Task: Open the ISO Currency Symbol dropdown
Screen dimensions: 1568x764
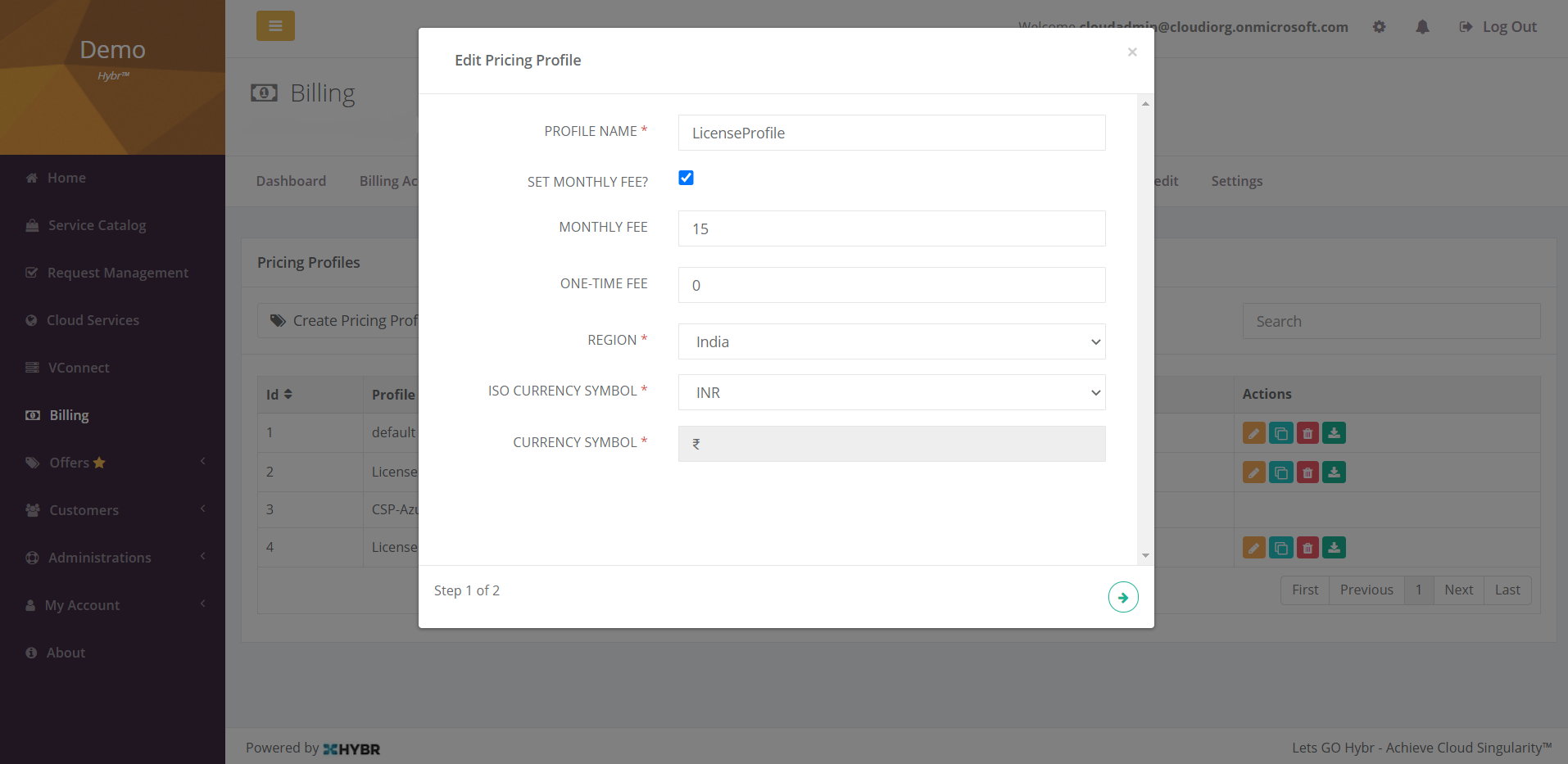Action: click(891, 392)
